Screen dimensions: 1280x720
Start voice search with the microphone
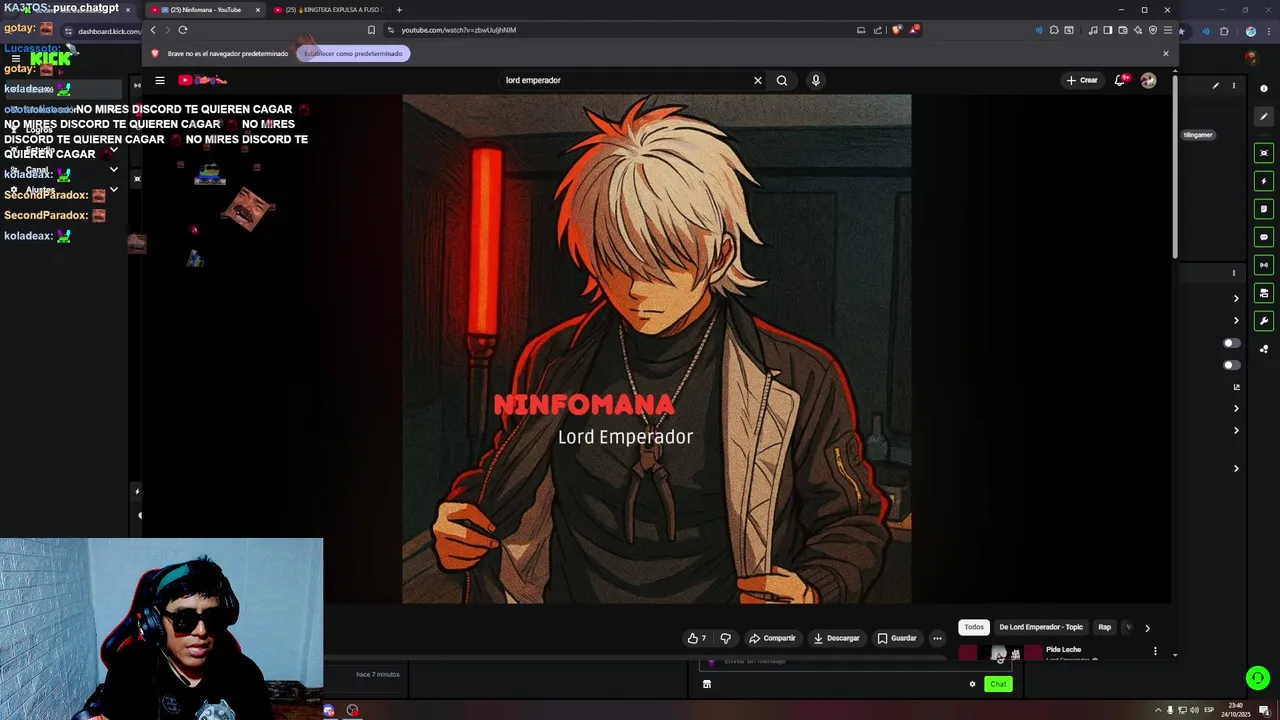(816, 80)
